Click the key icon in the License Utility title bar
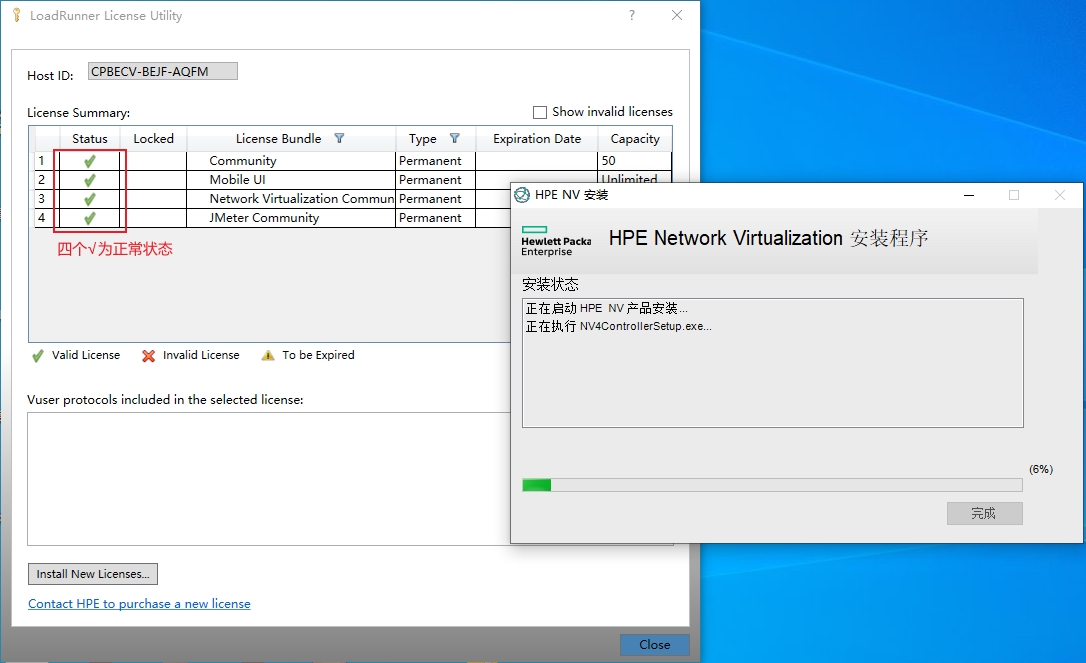 (x=17, y=15)
